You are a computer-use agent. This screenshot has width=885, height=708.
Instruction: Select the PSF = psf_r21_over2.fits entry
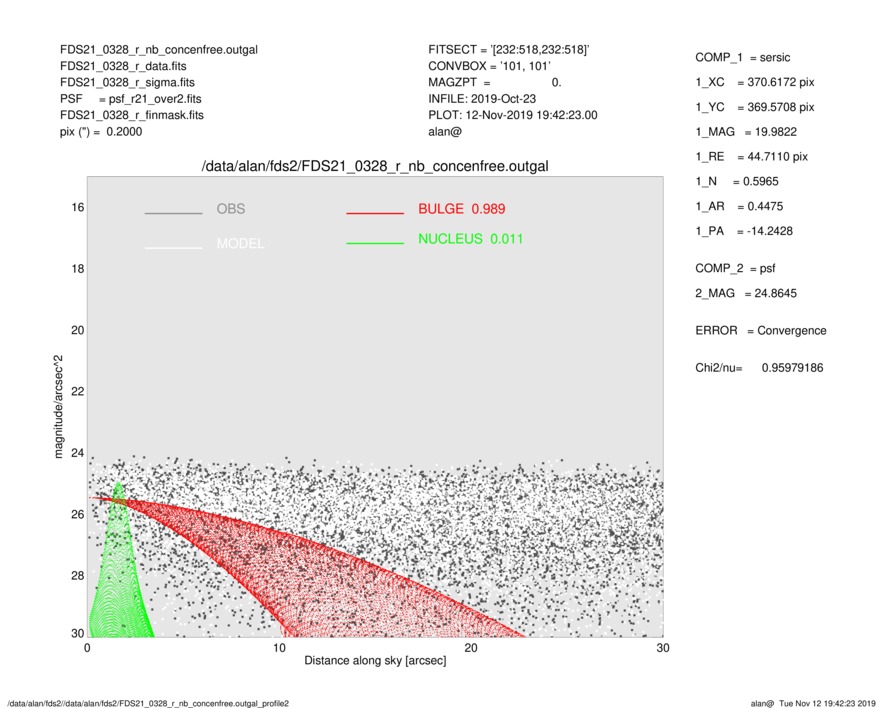[x=130, y=99]
